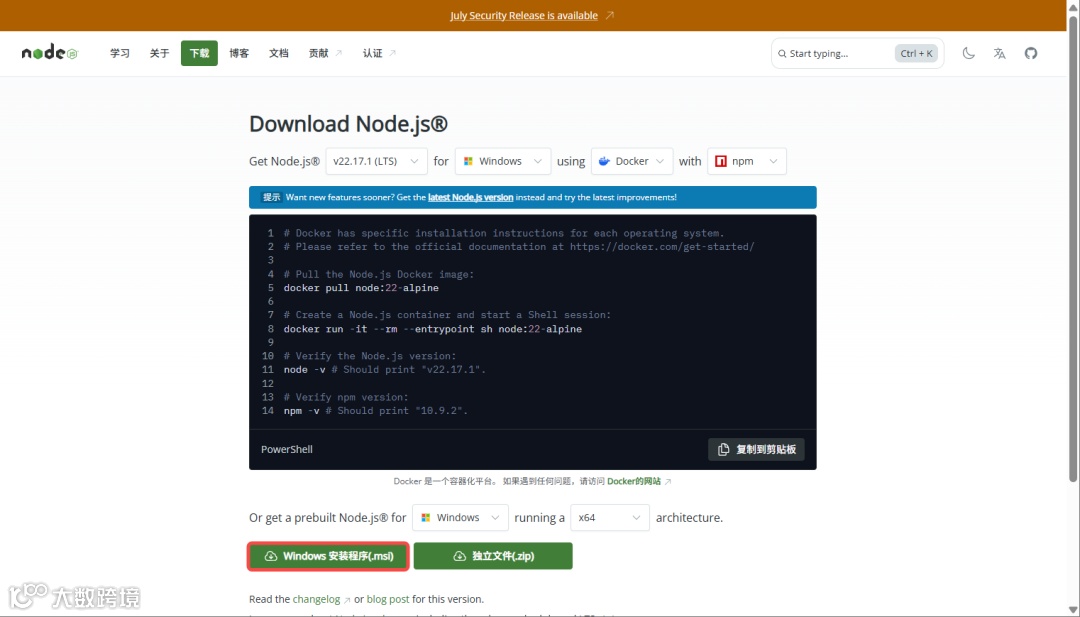Screen dimensions: 1080x617
Task: Open the 认证 external link
Action: click(x=380, y=53)
